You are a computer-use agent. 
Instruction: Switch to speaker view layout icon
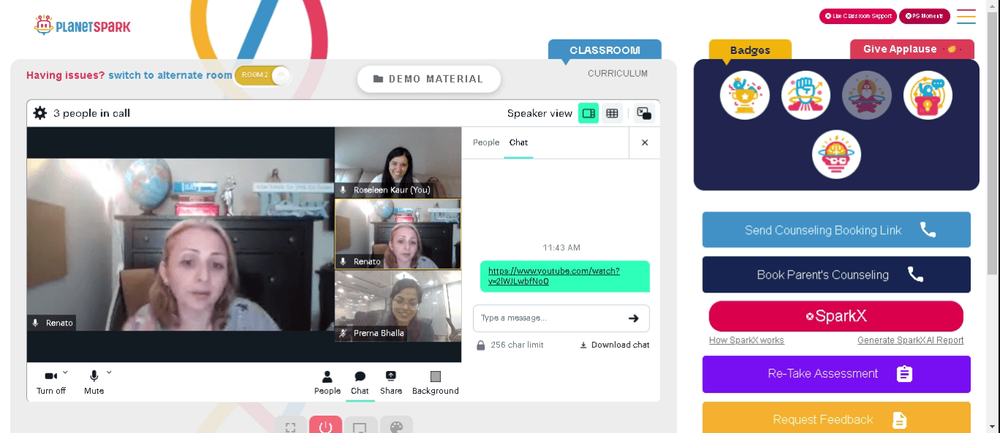click(x=589, y=114)
